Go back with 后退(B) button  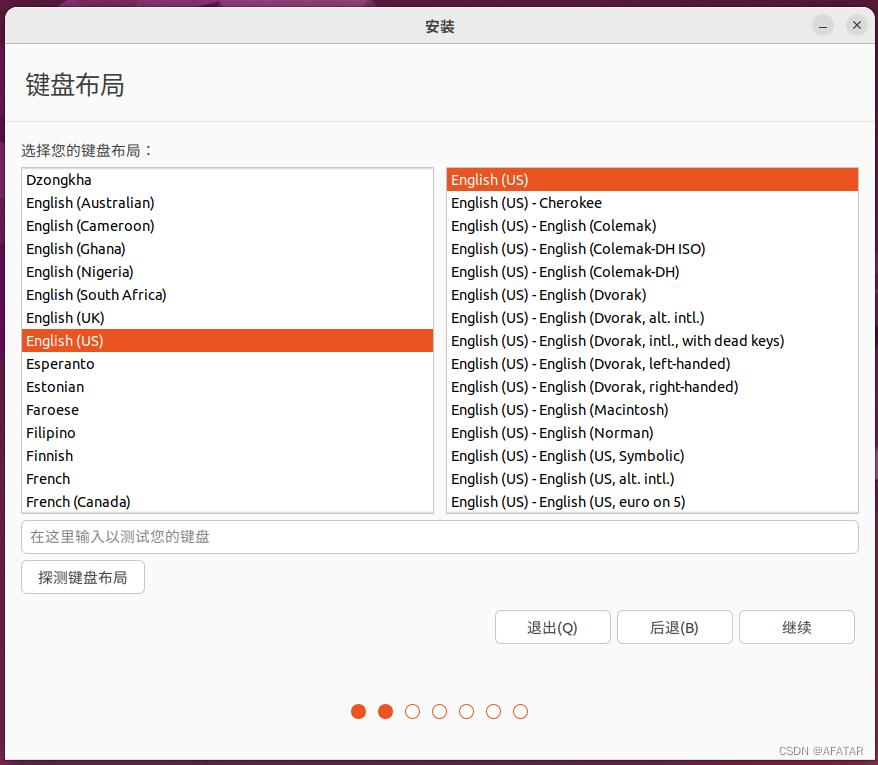[x=675, y=627]
